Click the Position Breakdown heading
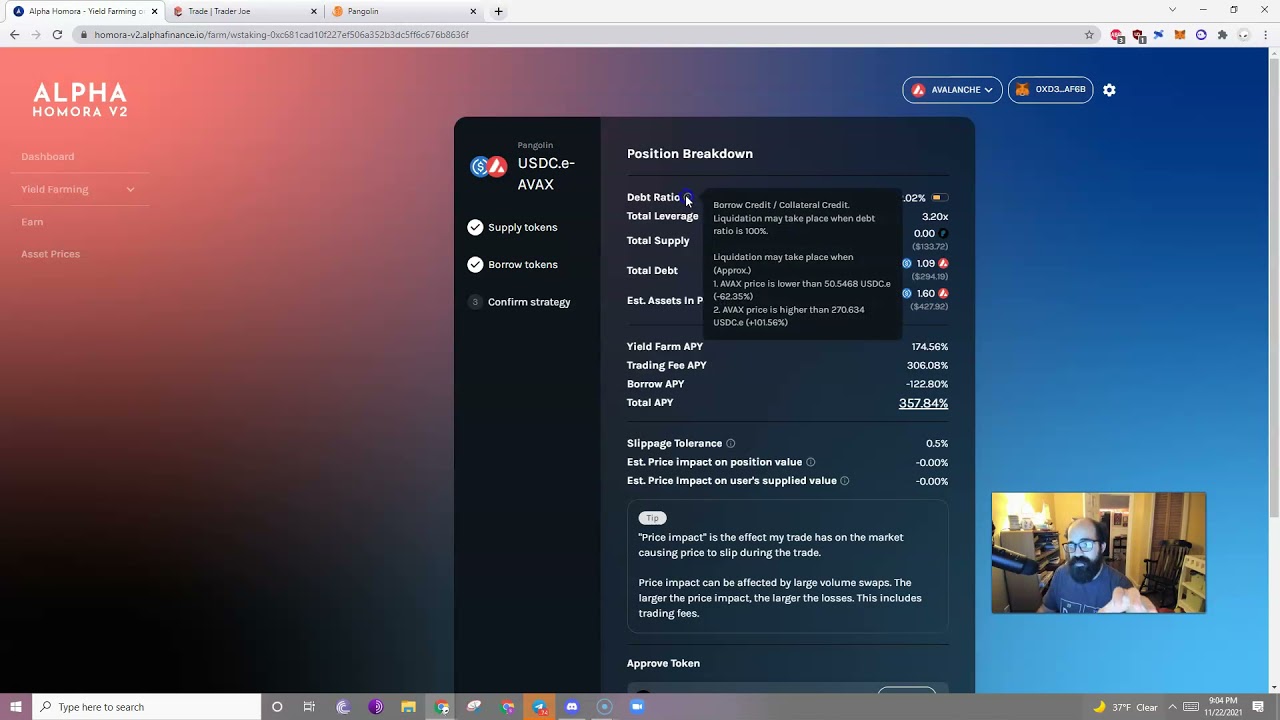1280x720 pixels. (690, 154)
